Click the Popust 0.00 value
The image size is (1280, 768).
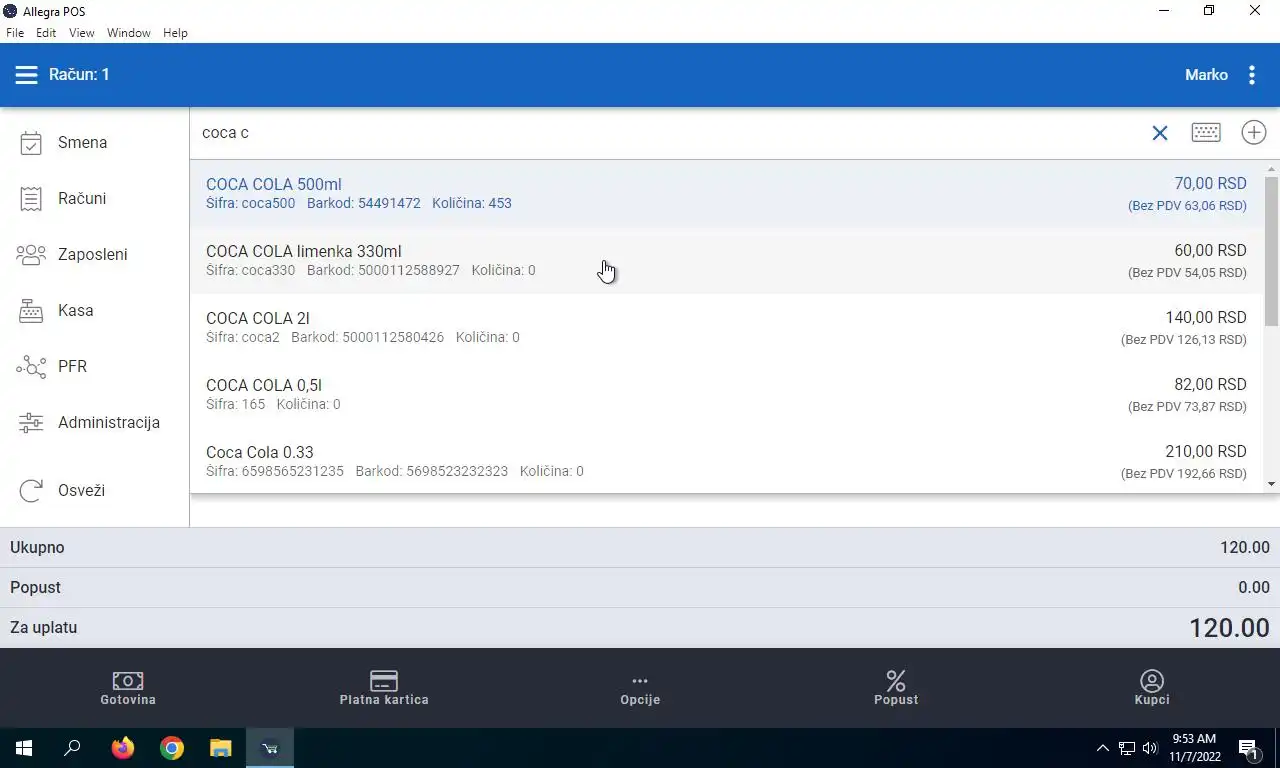pos(1254,588)
